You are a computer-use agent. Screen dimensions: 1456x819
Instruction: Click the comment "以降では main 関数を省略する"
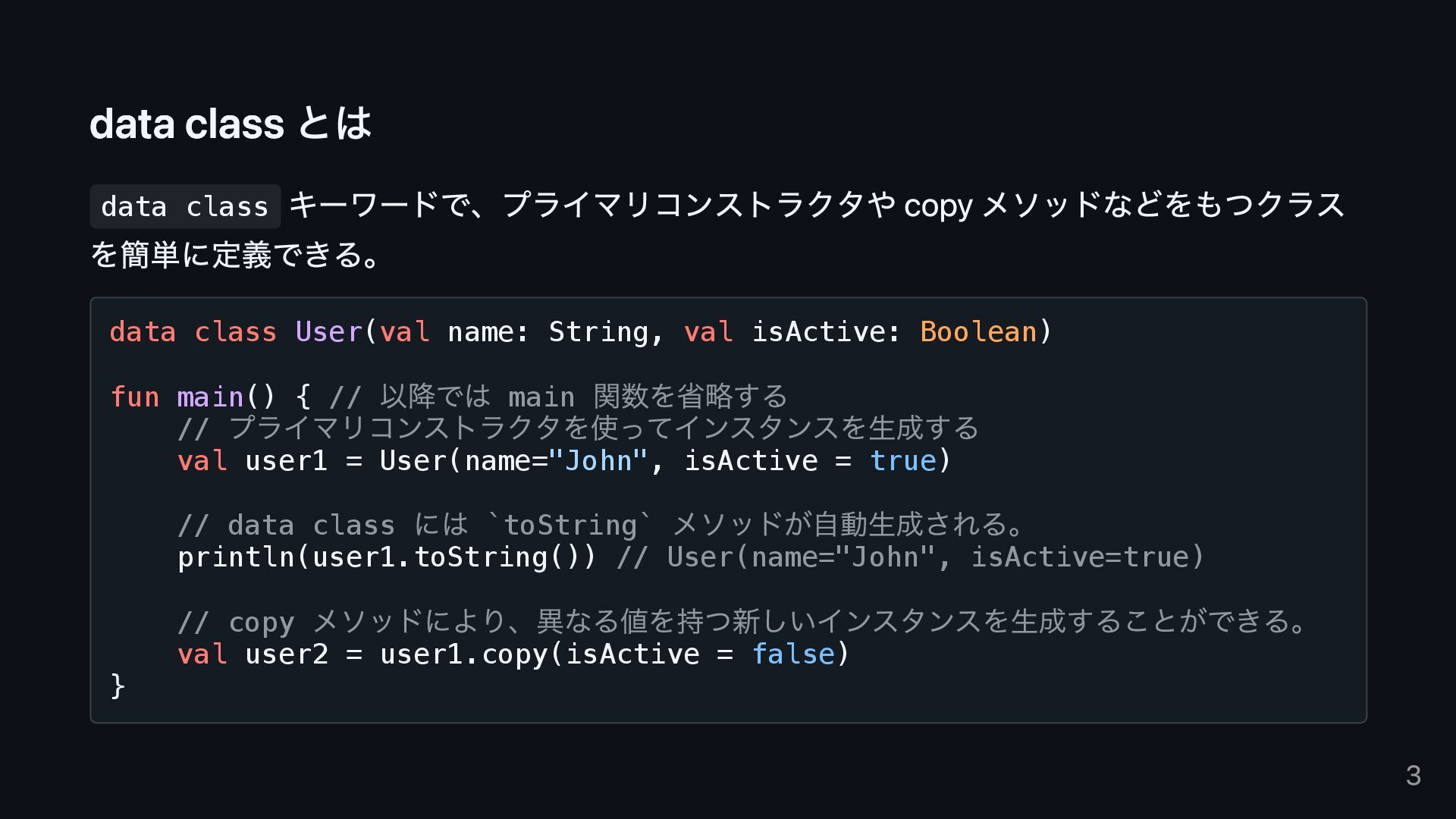[560, 397]
